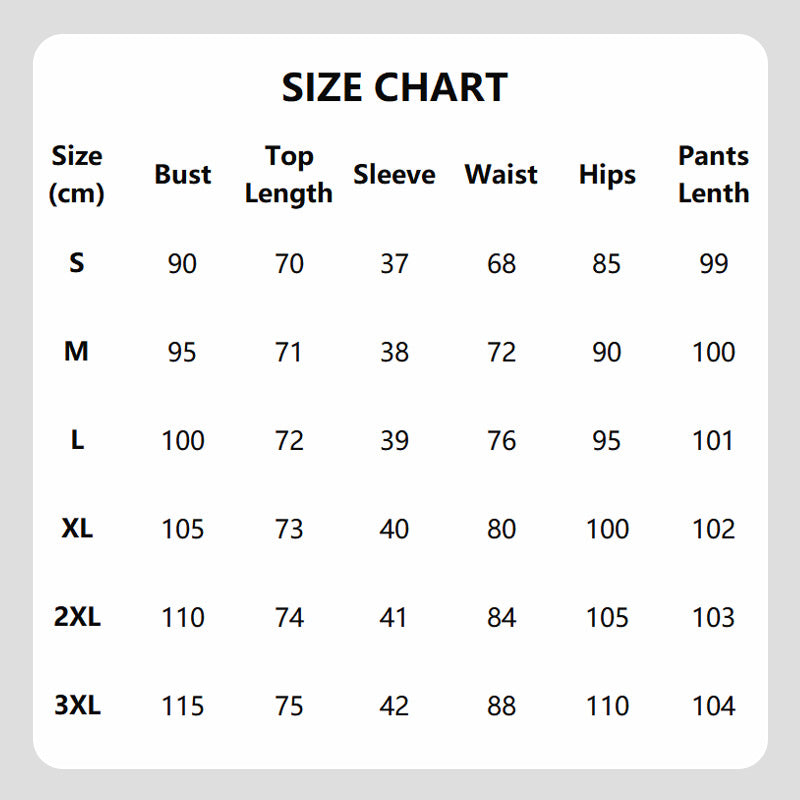The image size is (800, 800).
Task: Click top length value 73 for XL
Action: point(288,529)
